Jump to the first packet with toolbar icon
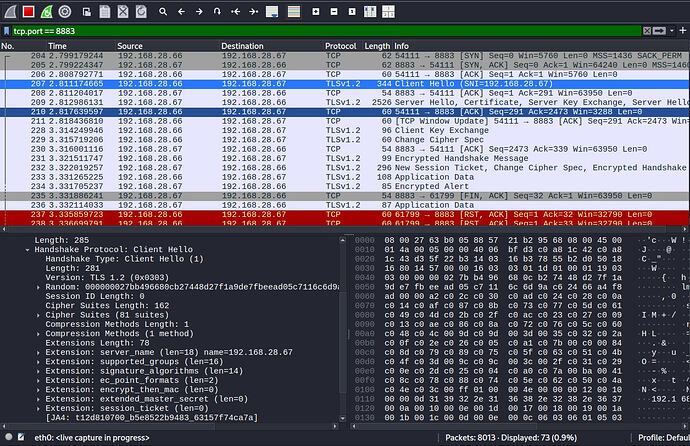Image resolution: width=690 pixels, height=446 pixels. click(x=235, y=12)
